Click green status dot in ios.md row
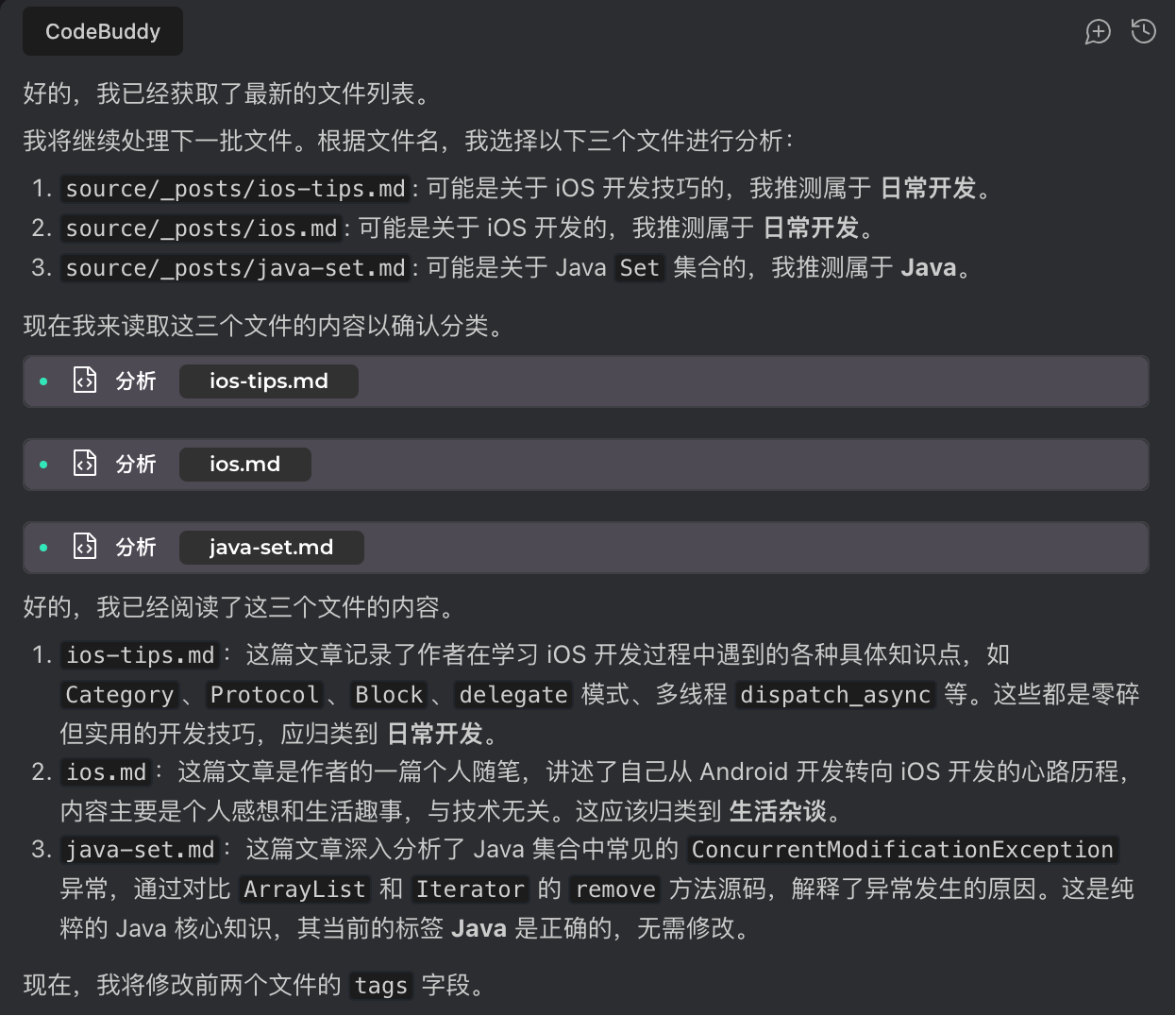Image resolution: width=1176 pixels, height=1016 pixels. tap(43, 465)
